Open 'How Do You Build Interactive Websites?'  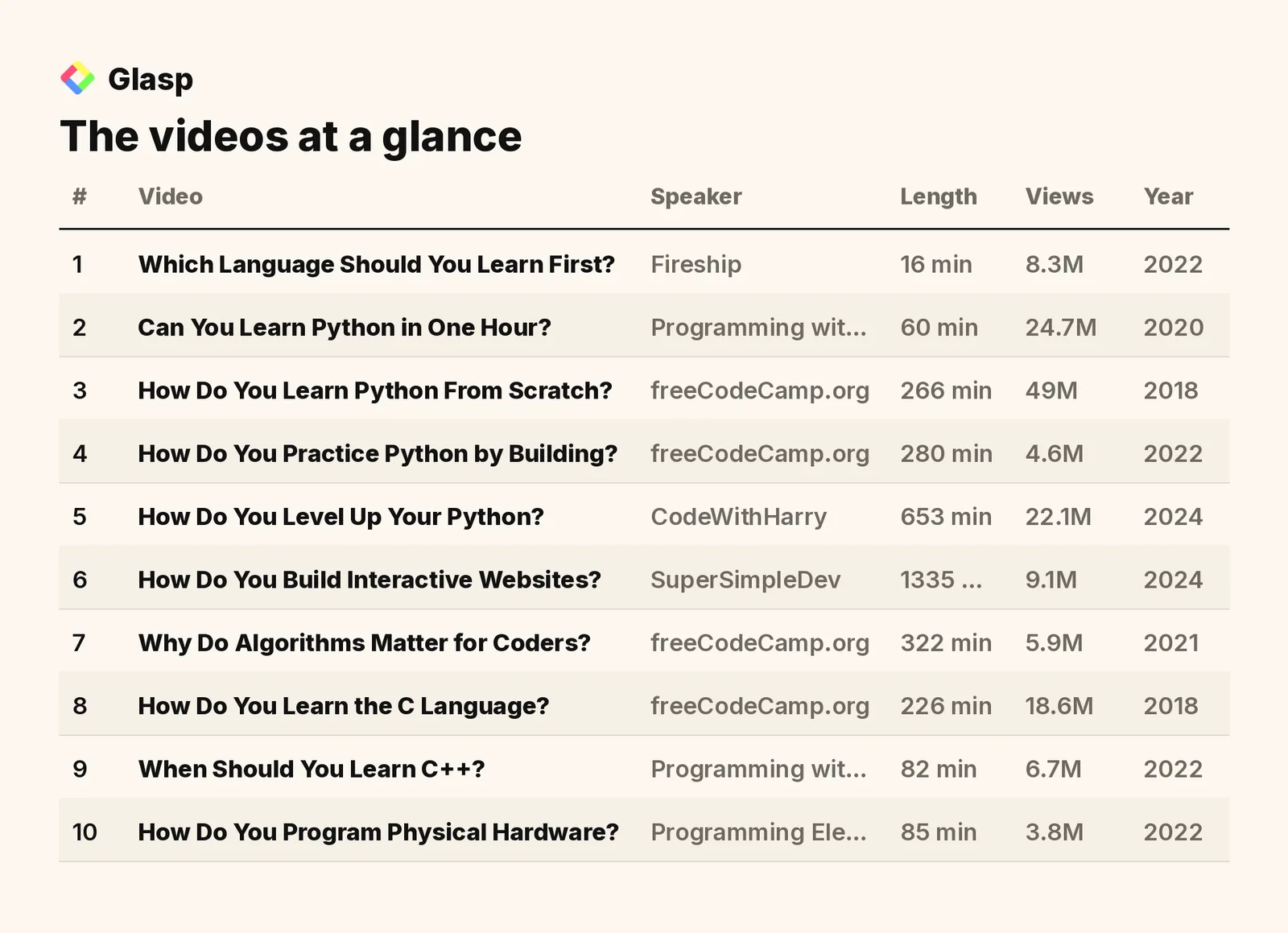pyautogui.click(x=369, y=580)
